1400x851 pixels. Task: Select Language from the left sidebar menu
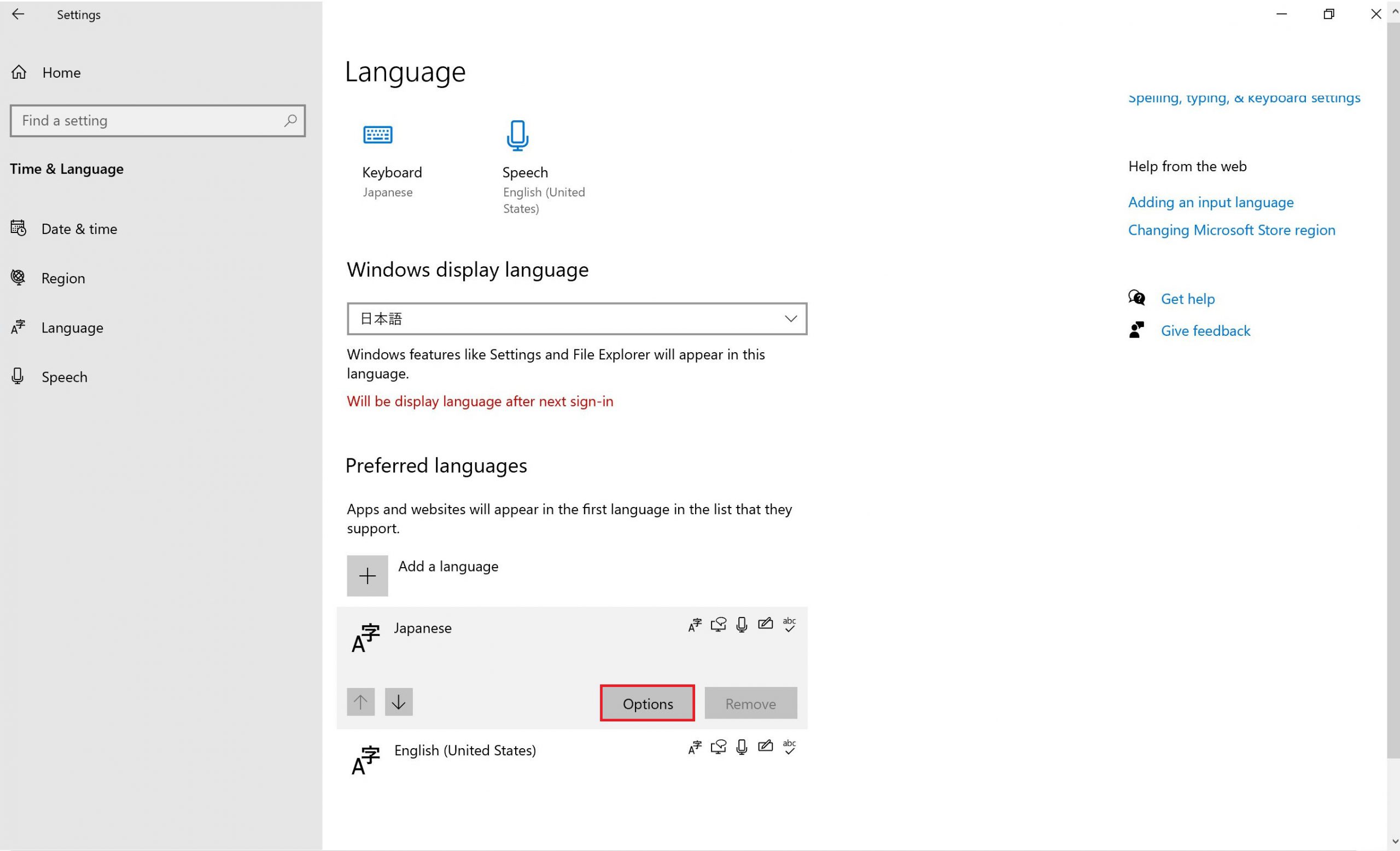[71, 327]
